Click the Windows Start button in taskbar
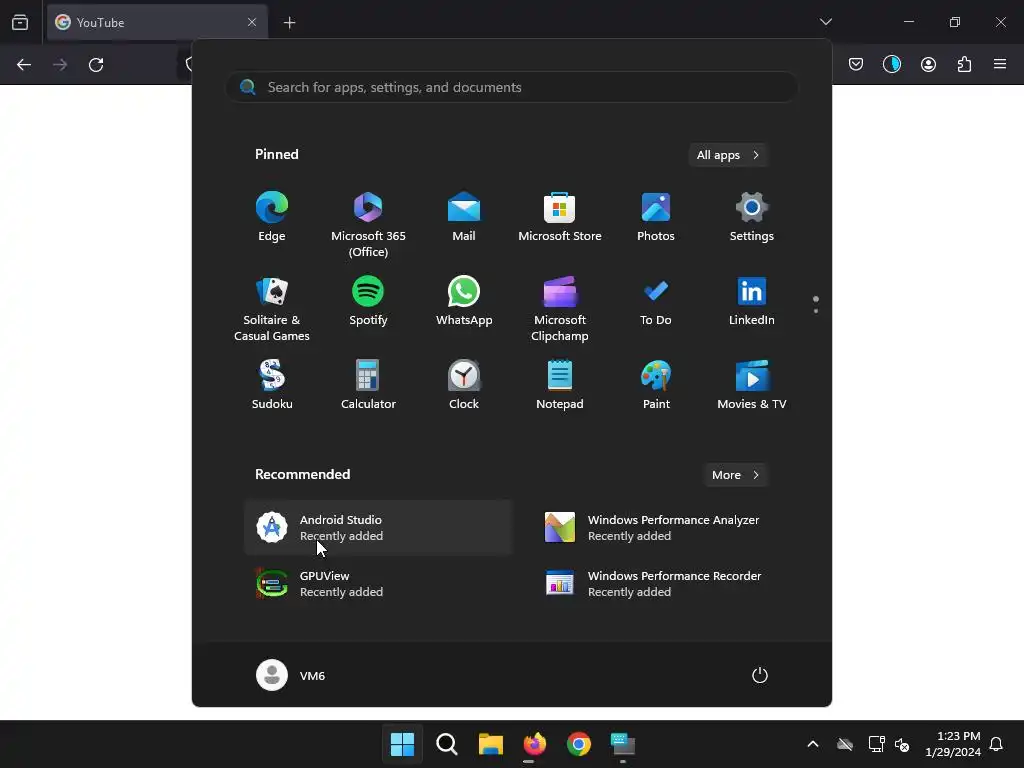 pos(402,744)
